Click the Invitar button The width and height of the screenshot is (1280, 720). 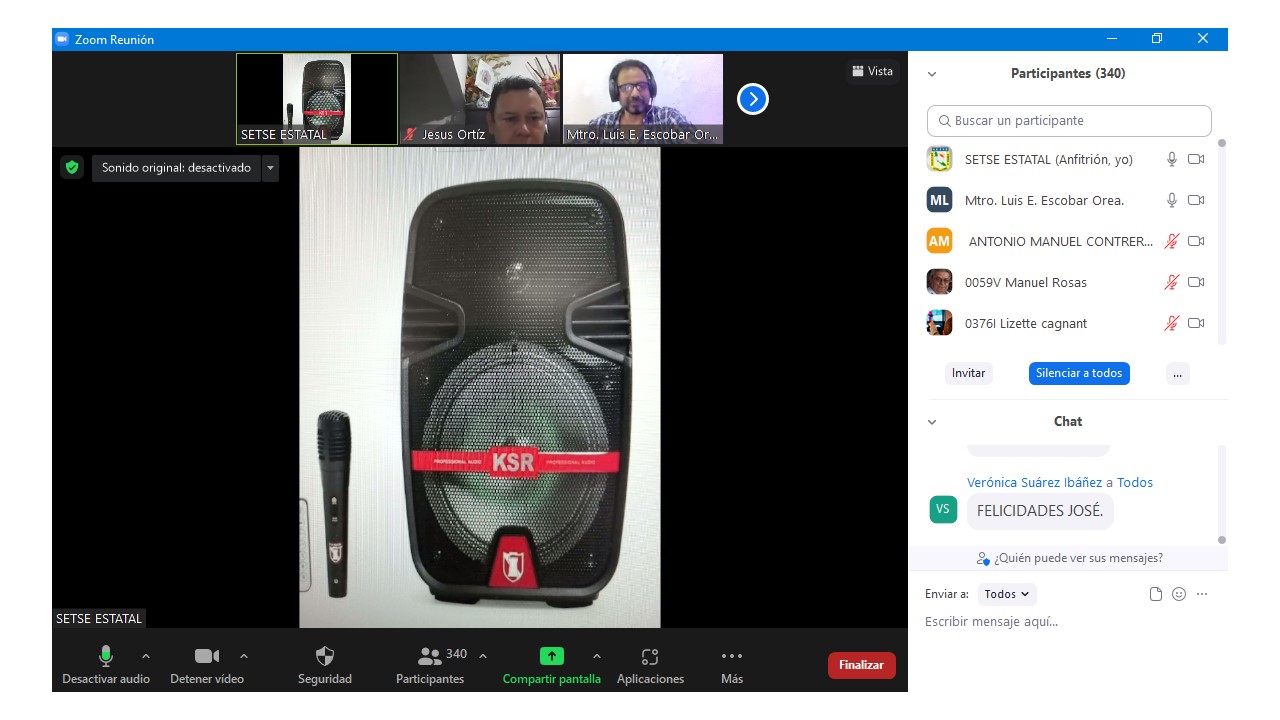point(968,373)
